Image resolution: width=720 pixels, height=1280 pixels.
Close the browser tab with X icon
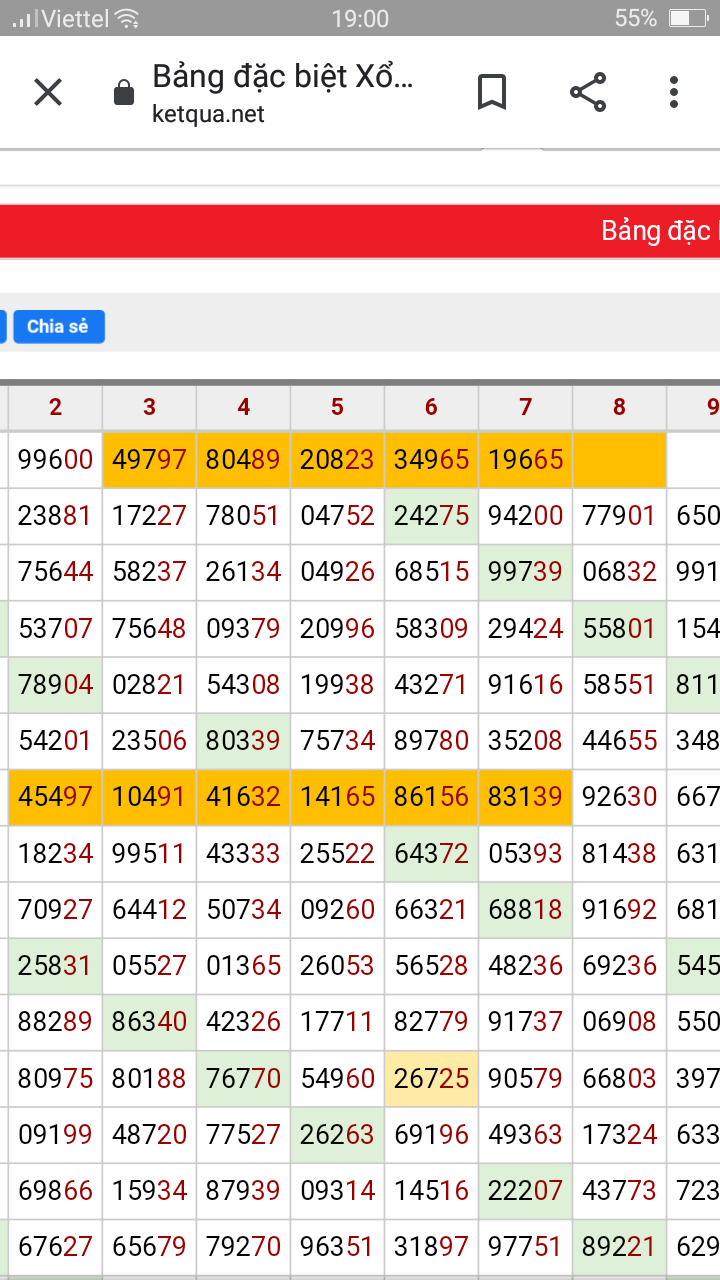pos(48,93)
